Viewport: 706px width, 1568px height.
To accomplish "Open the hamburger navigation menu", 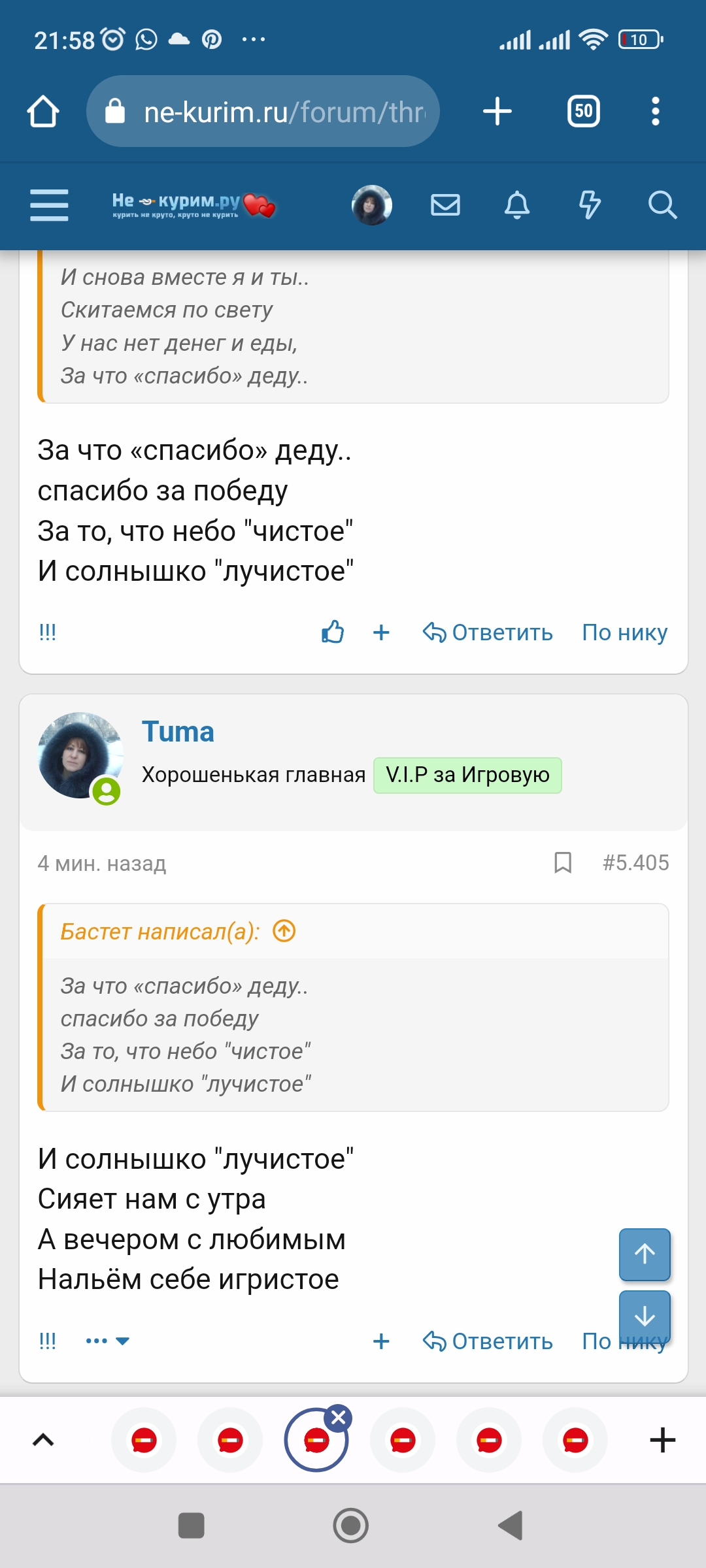I will (x=49, y=205).
